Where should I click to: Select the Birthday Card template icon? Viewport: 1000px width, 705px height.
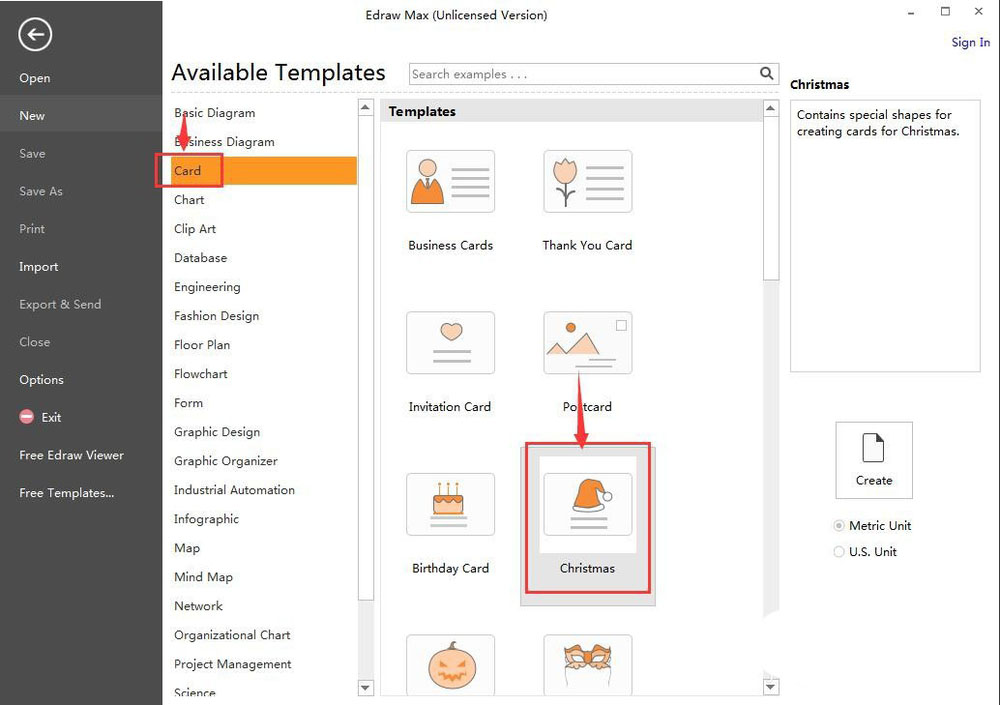pyautogui.click(x=450, y=504)
